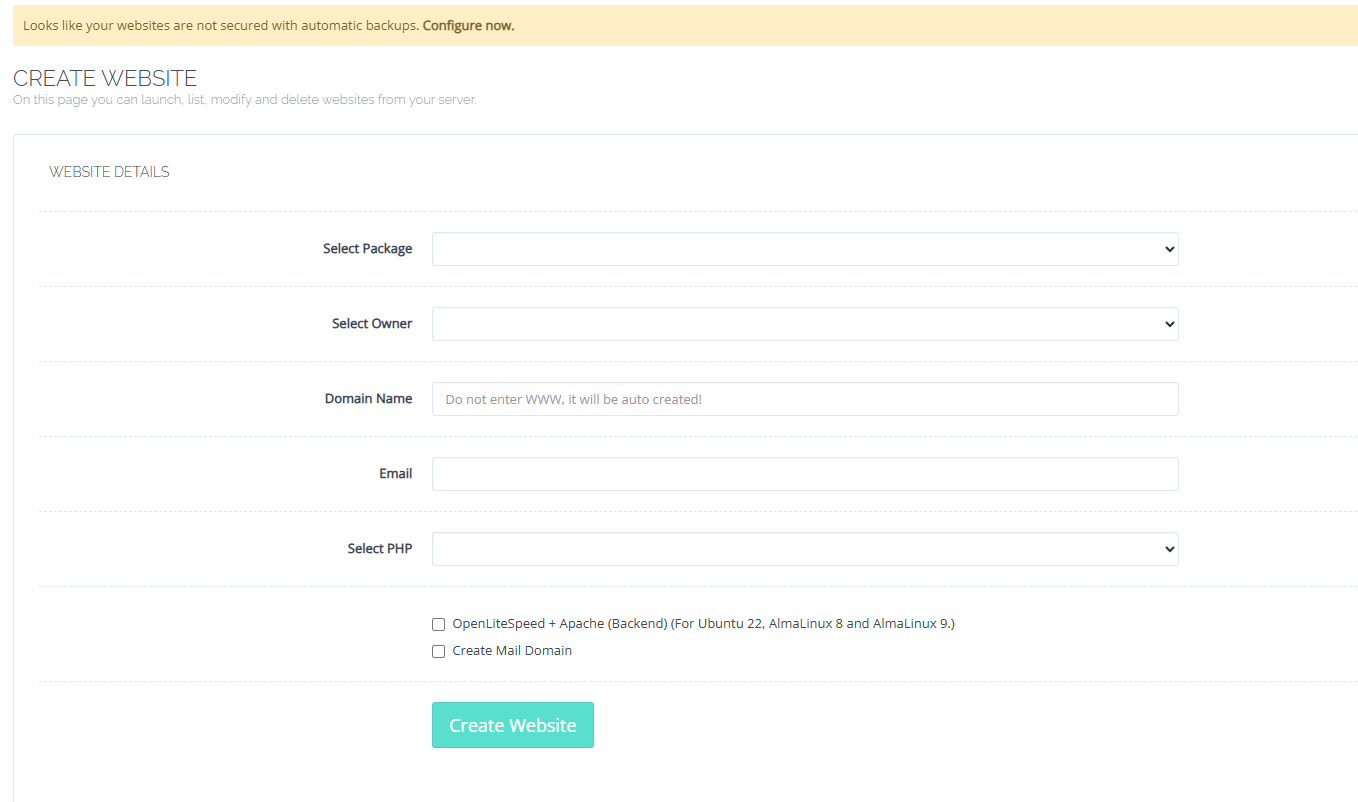Open the Select PHP version dropdown
The image size is (1358, 802).
tap(804, 549)
